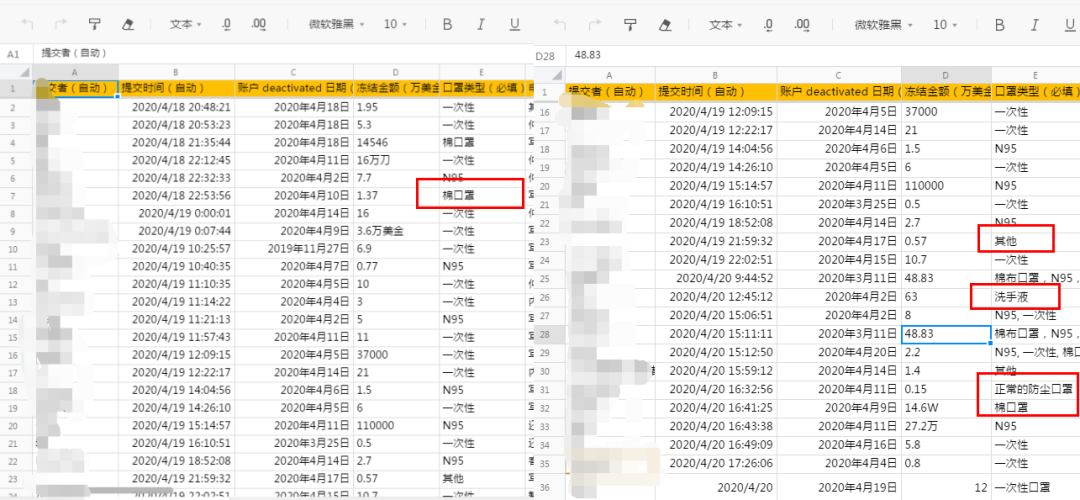
Task: Increase decimal places in left spreadsheet toolbar
Action: (x=259, y=25)
